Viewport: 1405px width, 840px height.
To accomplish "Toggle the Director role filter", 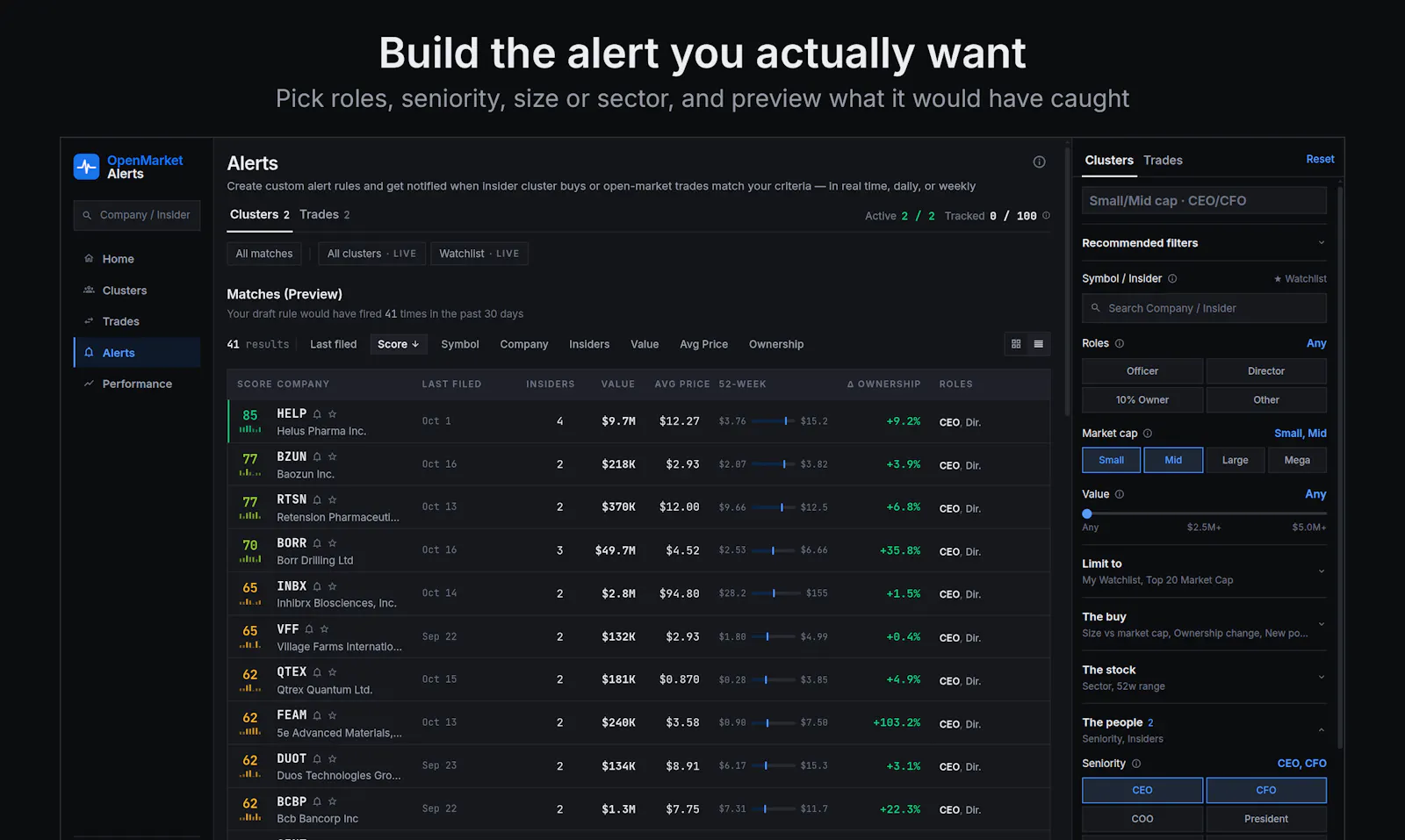I will [1266, 371].
